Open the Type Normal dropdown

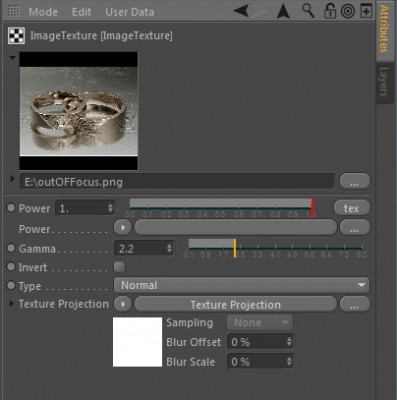point(242,285)
